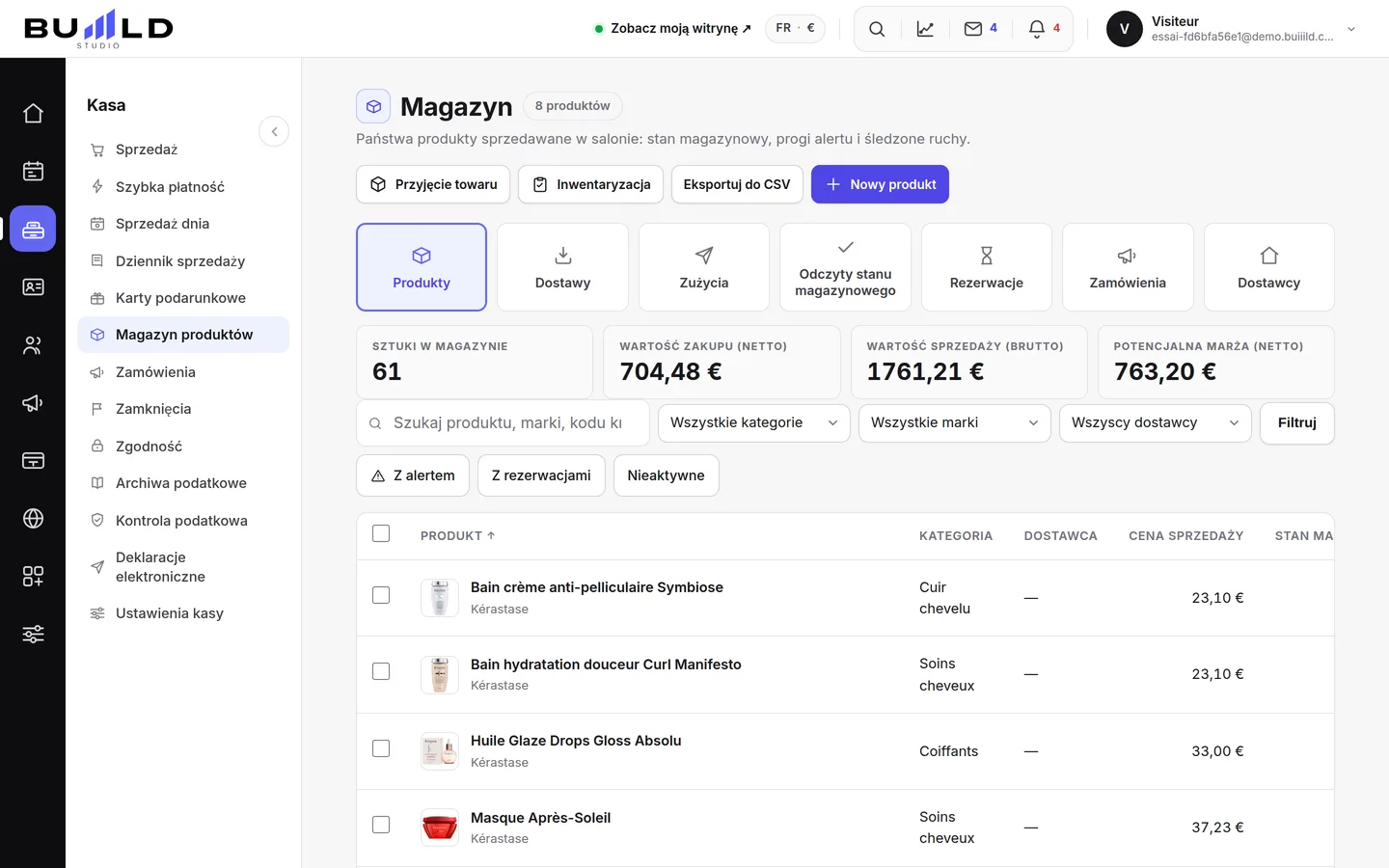Check the Bain crème anti-pelliculaire Symbiose row
The image size is (1389, 868).
point(381,595)
